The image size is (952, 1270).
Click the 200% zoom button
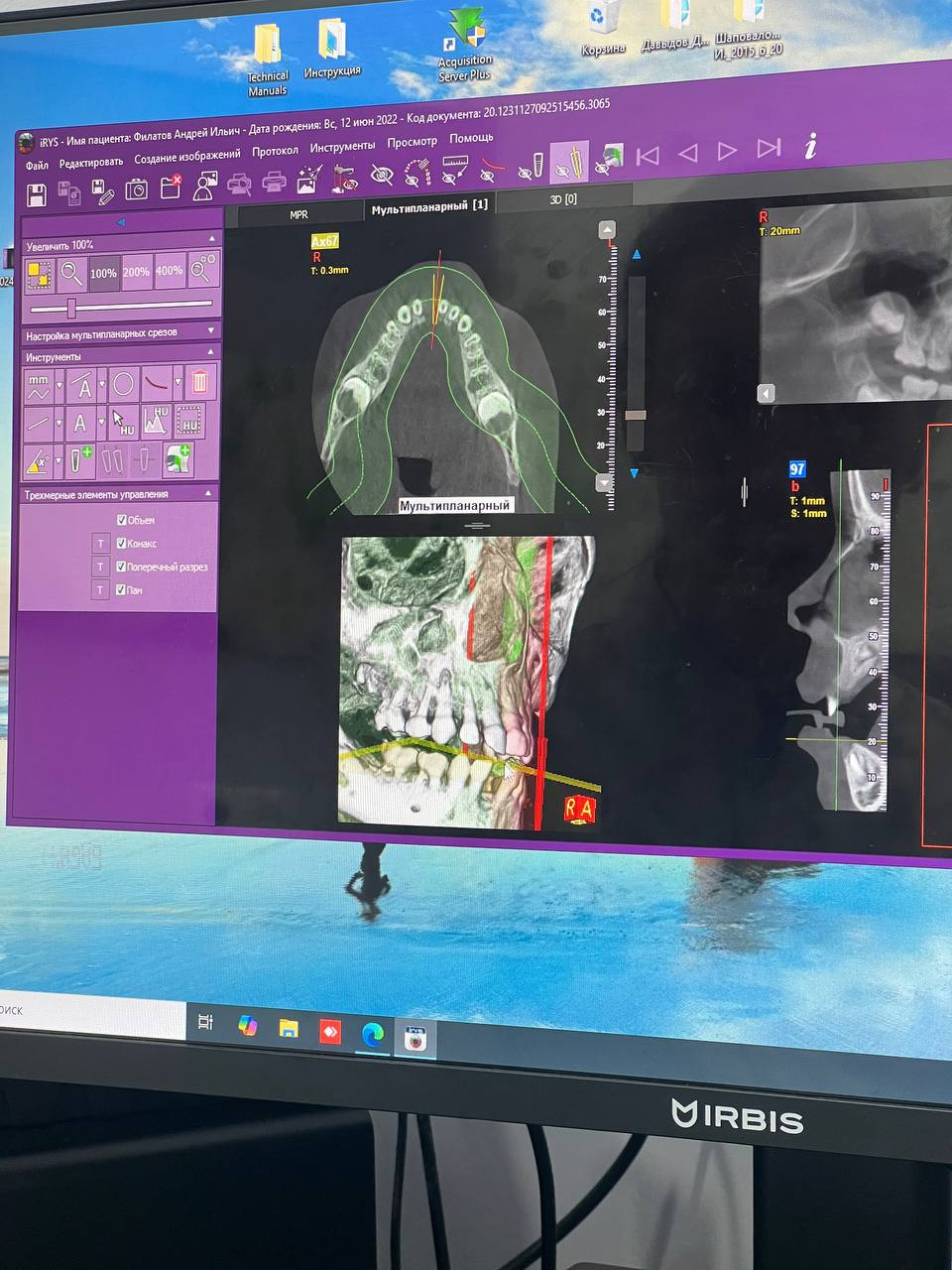tap(136, 272)
